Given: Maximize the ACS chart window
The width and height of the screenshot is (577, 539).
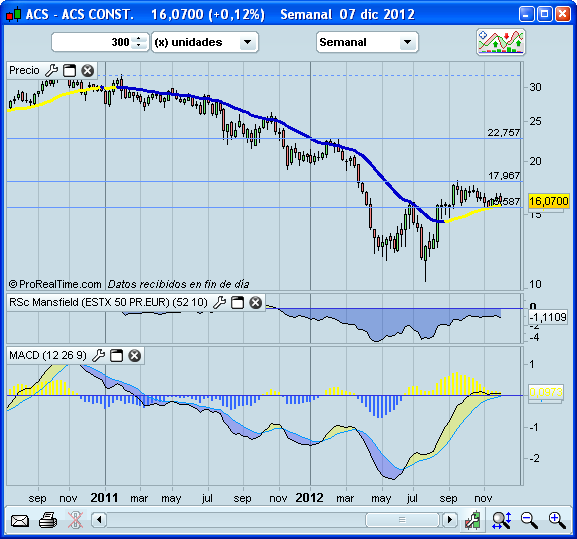Looking at the screenshot, I should (x=545, y=15).
